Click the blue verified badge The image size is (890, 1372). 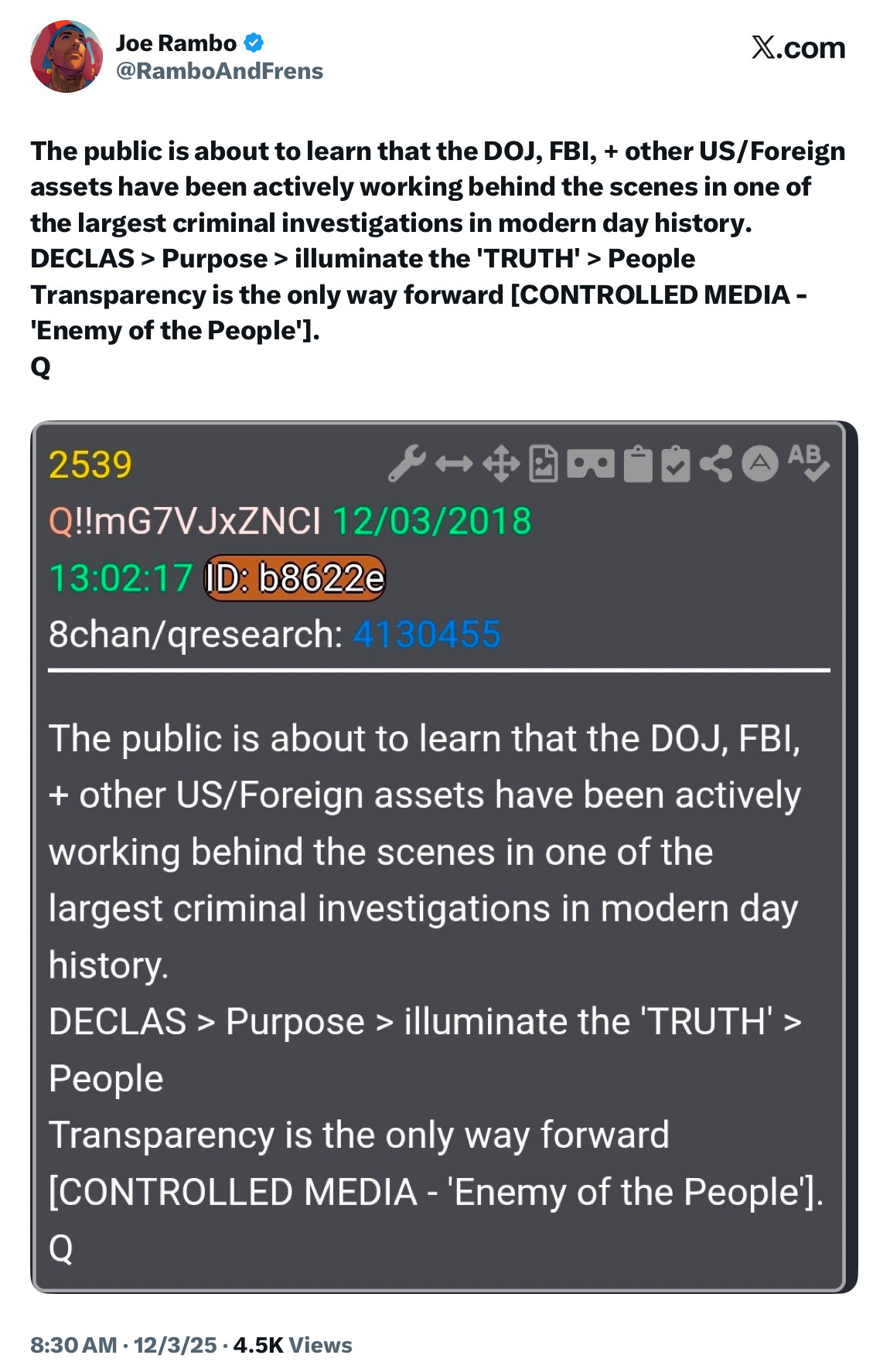pos(254,43)
